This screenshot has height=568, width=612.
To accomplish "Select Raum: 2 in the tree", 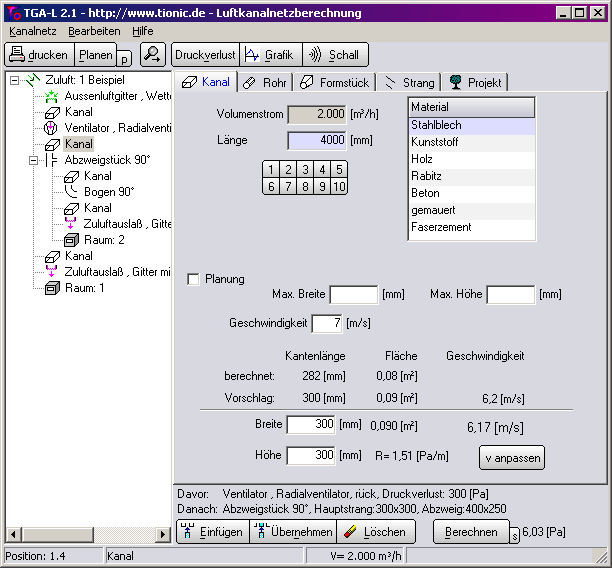I will (x=102, y=240).
